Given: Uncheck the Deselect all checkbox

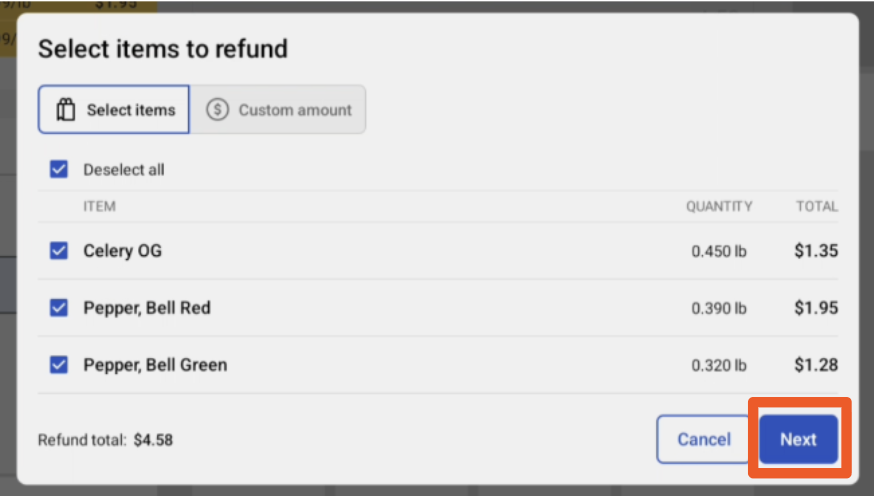Looking at the screenshot, I should [59, 169].
